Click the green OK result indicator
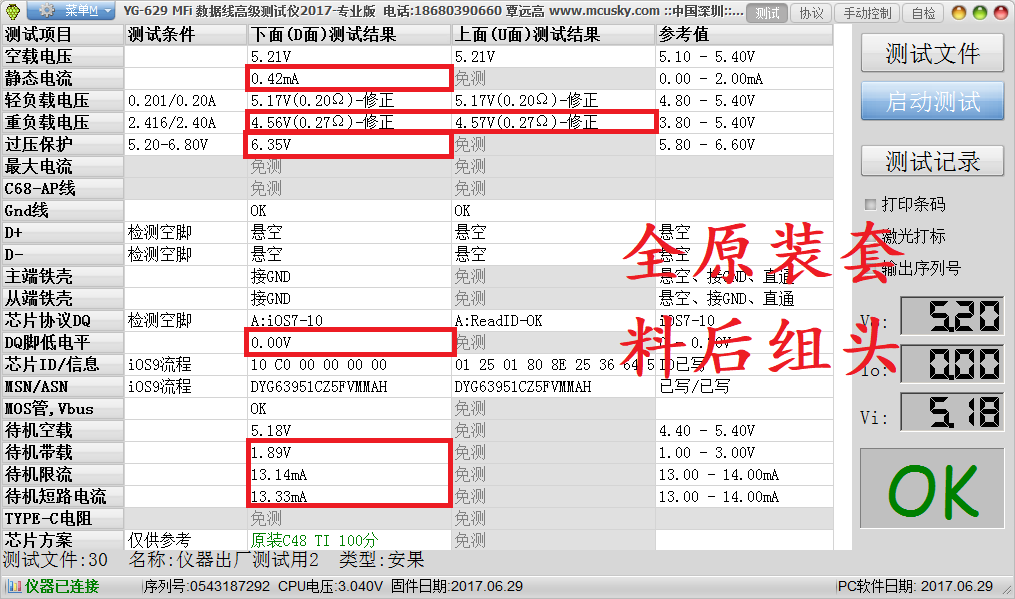Image resolution: width=1015 pixels, height=599 pixels. pos(932,492)
